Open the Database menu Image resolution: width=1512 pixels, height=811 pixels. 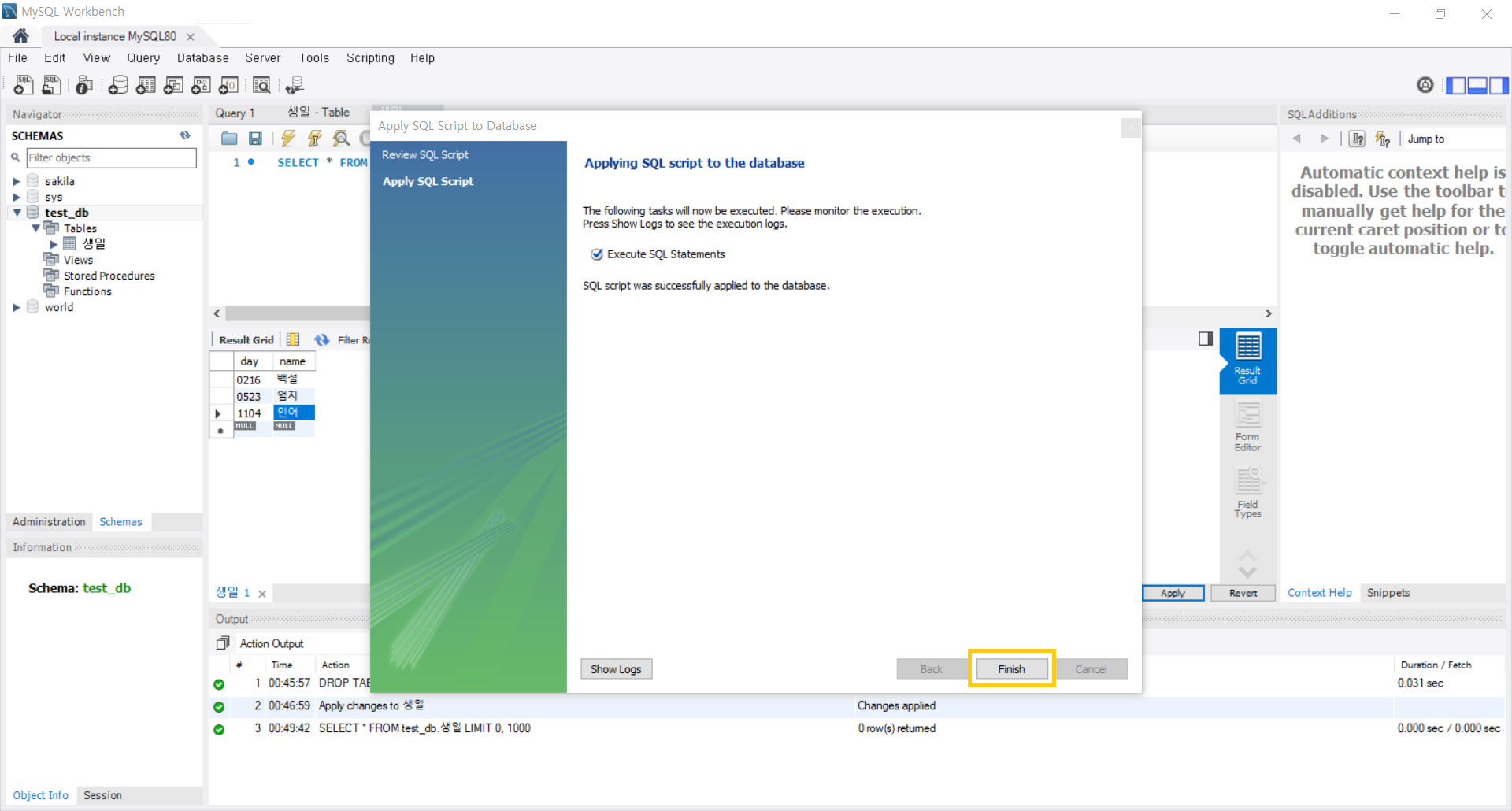point(202,58)
